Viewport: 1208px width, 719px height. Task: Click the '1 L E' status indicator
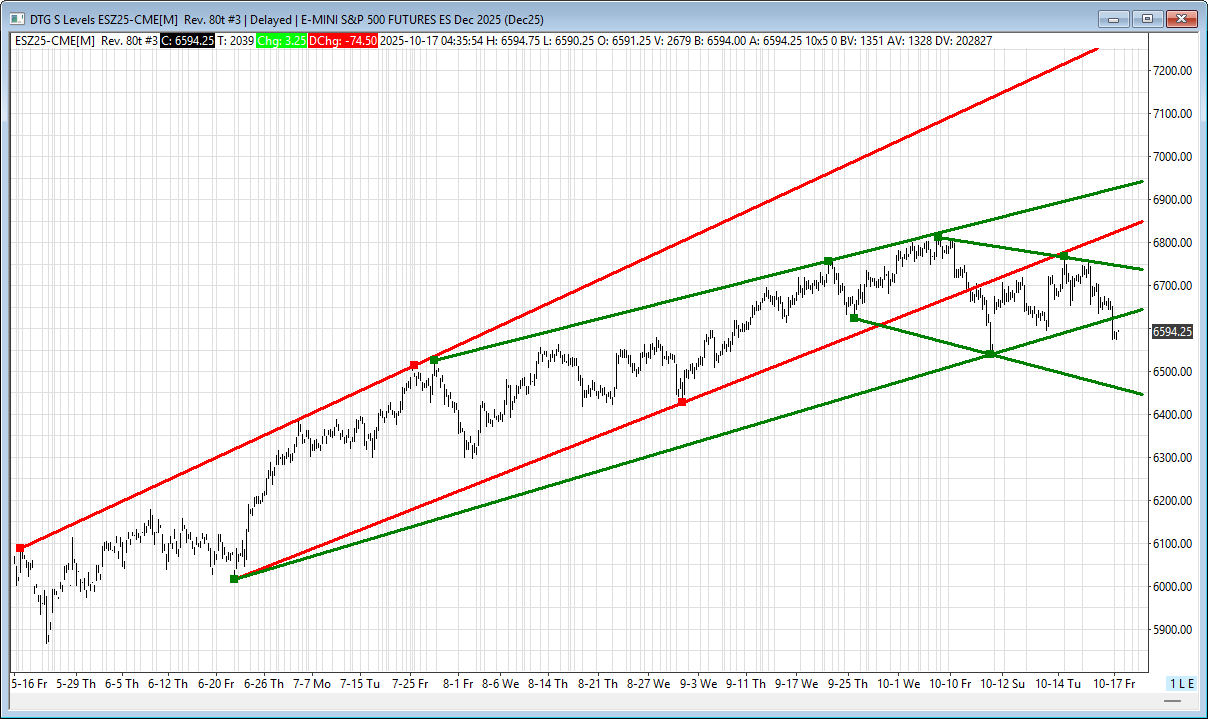[1181, 684]
